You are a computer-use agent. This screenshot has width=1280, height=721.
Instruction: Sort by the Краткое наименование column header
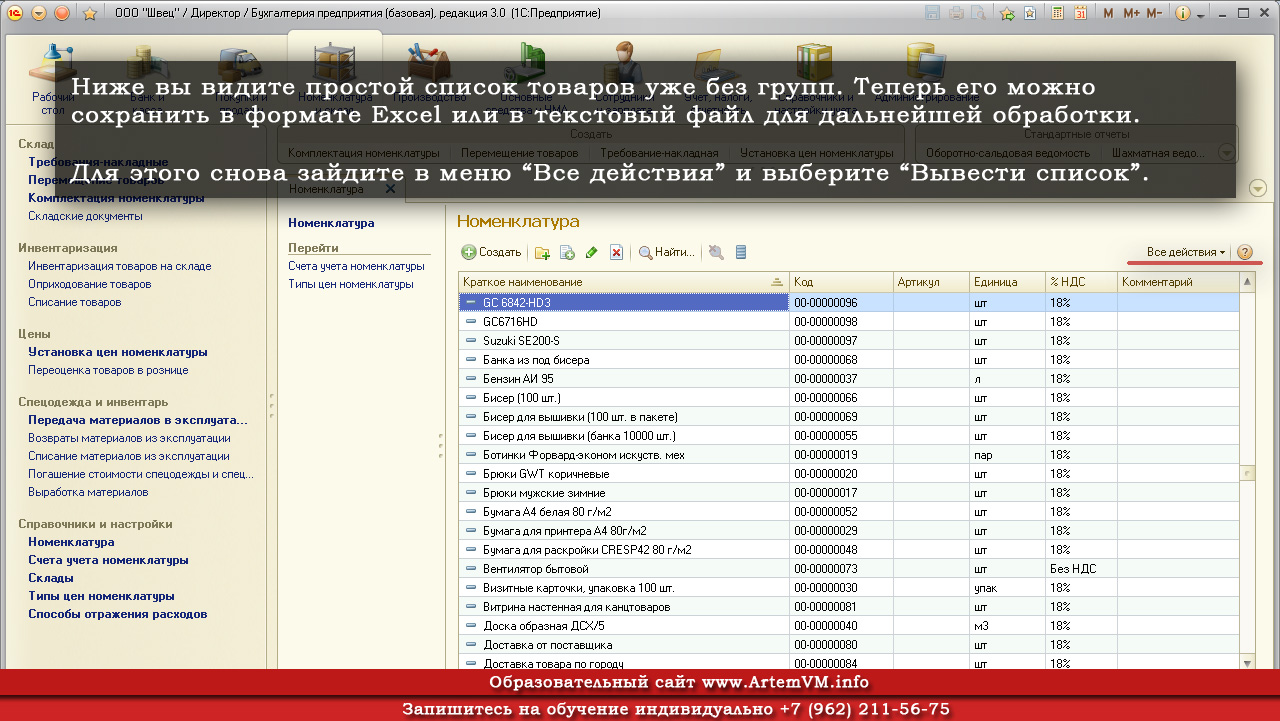[x=623, y=282]
